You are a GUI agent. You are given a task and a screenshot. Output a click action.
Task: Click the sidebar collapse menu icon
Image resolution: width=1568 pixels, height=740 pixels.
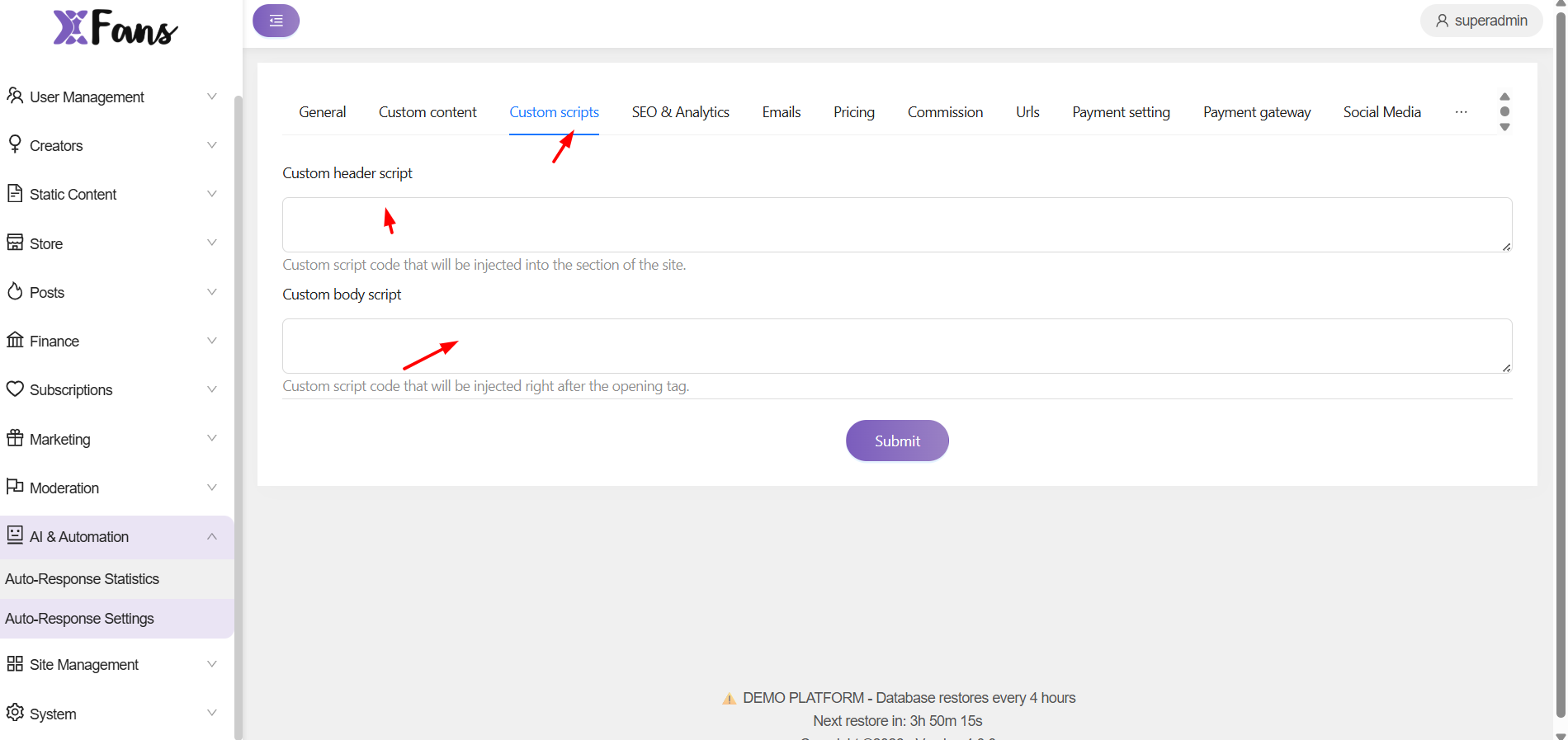pyautogui.click(x=276, y=21)
